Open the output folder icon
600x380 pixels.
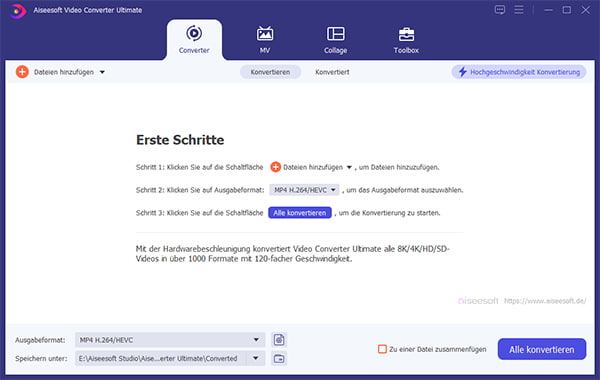(x=279, y=359)
